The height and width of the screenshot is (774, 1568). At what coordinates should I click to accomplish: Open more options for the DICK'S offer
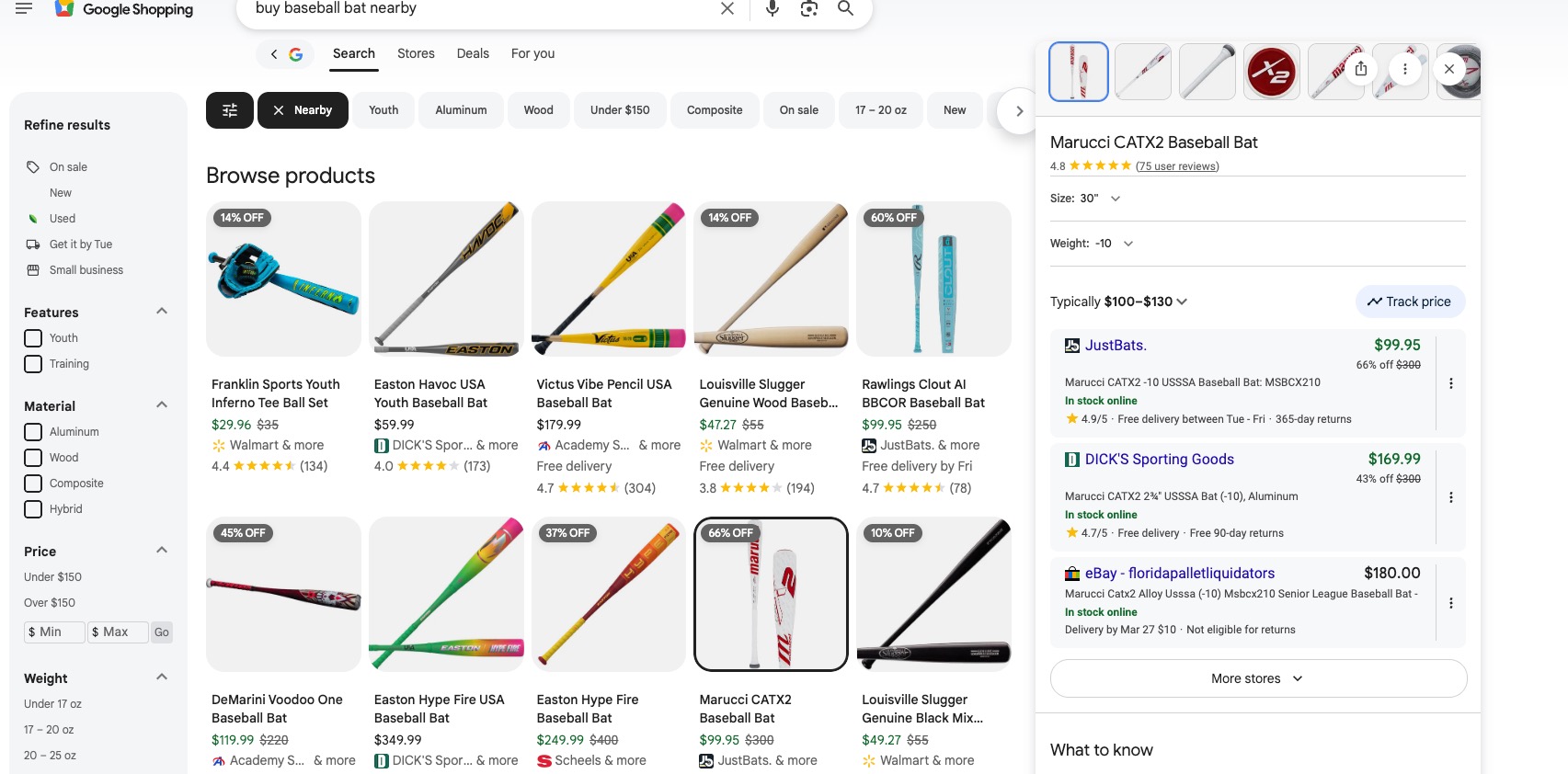(x=1451, y=497)
